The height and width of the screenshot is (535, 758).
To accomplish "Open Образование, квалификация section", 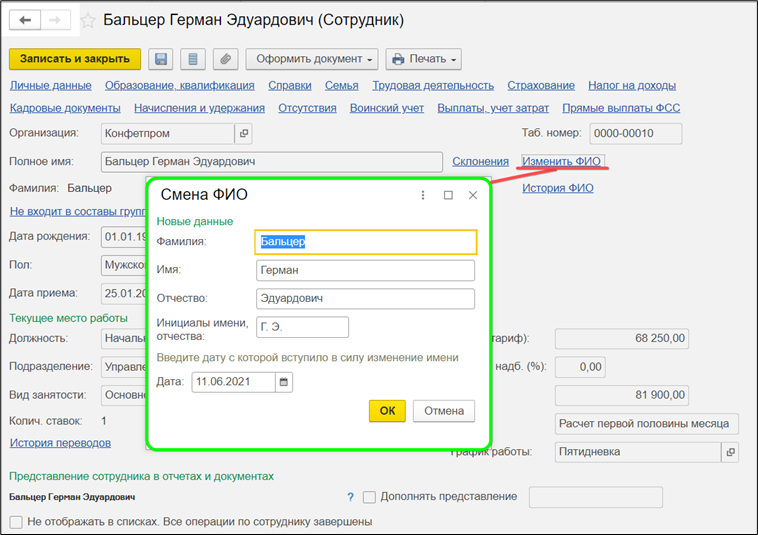I will [x=180, y=86].
